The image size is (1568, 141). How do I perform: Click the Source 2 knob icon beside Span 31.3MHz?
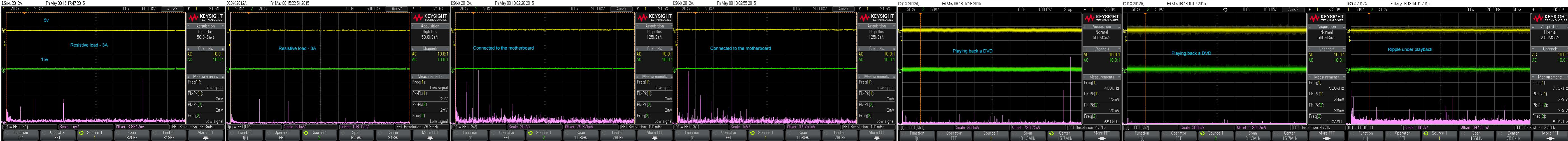[1202, 133]
